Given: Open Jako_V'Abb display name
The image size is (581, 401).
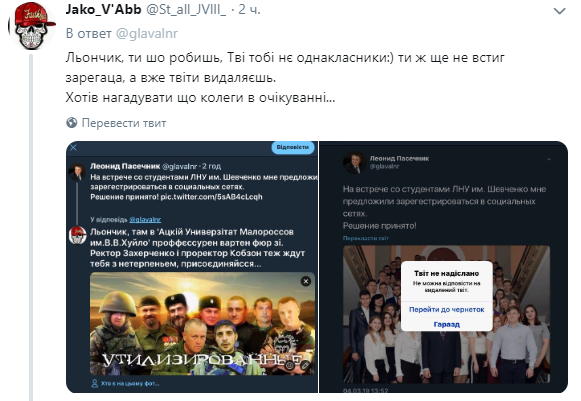Looking at the screenshot, I should [103, 9].
